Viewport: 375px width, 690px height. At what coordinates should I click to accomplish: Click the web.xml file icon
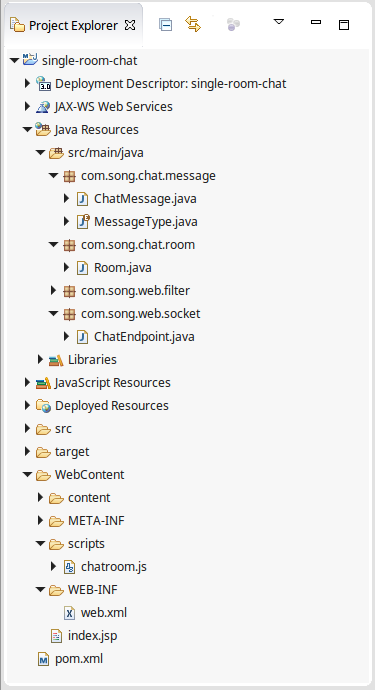click(x=70, y=613)
